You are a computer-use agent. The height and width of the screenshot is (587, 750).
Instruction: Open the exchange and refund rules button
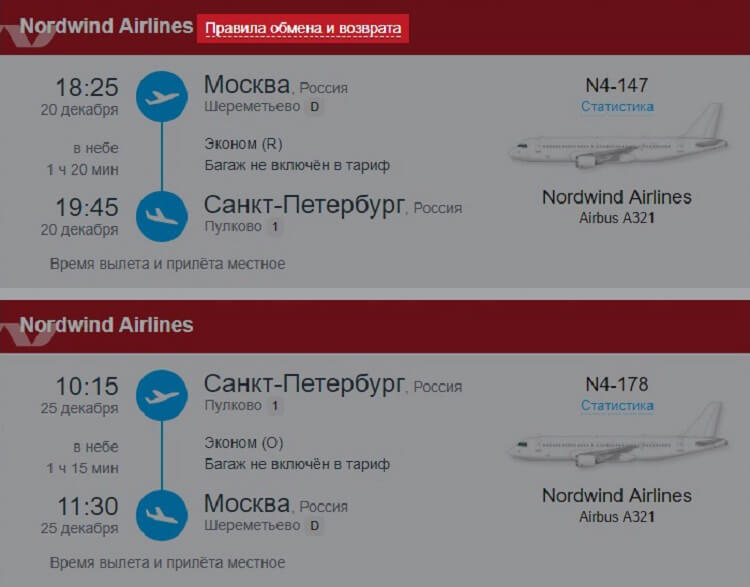[x=303, y=29]
